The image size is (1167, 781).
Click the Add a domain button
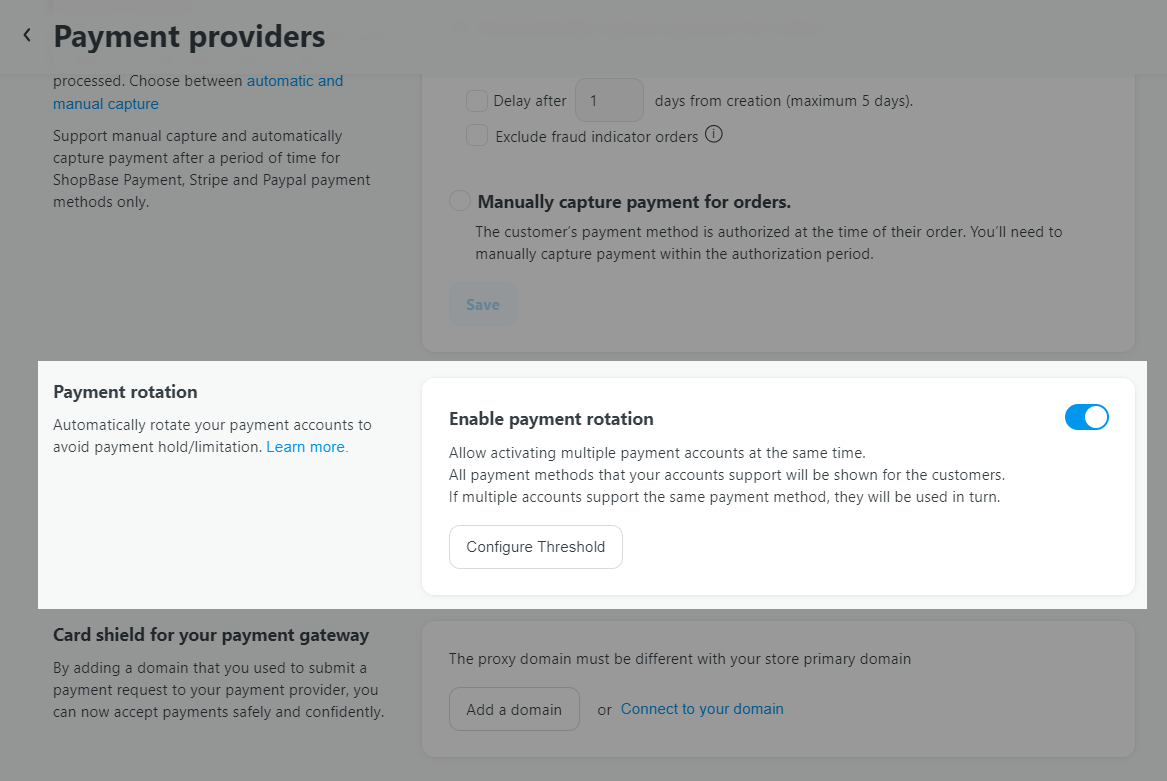pyautogui.click(x=514, y=710)
